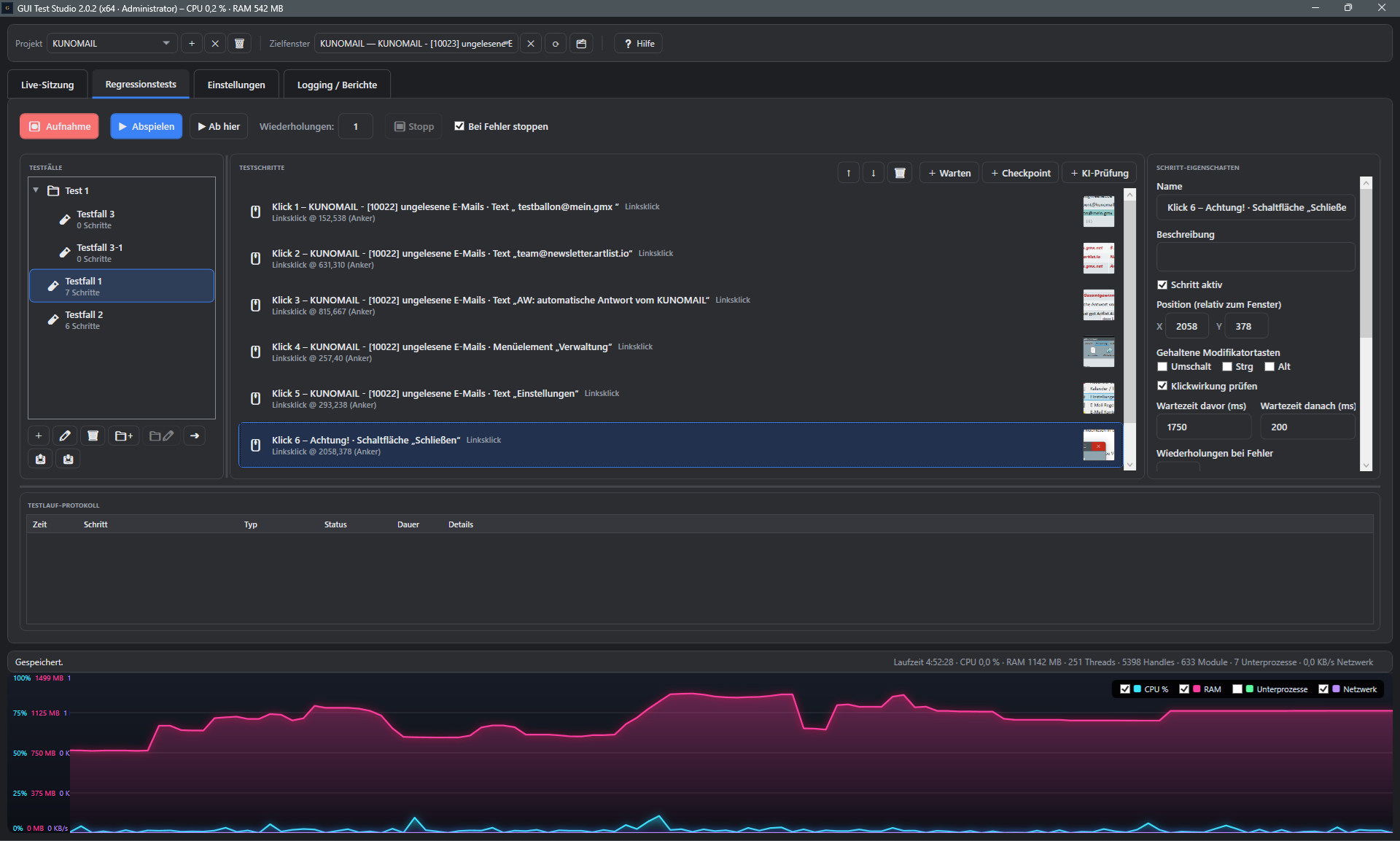Enable the Umschalt modifier checkbox
This screenshot has width=1400, height=841.
(x=1162, y=367)
